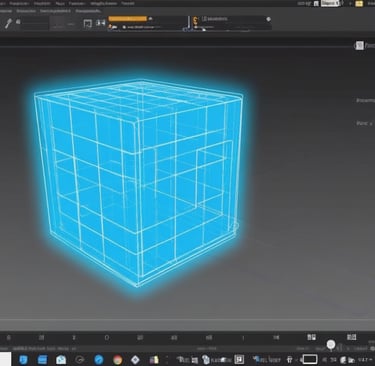Screen dimensions: 375x366
Task: Open the stacked files icon on the taskbar
Action: (x=154, y=360)
